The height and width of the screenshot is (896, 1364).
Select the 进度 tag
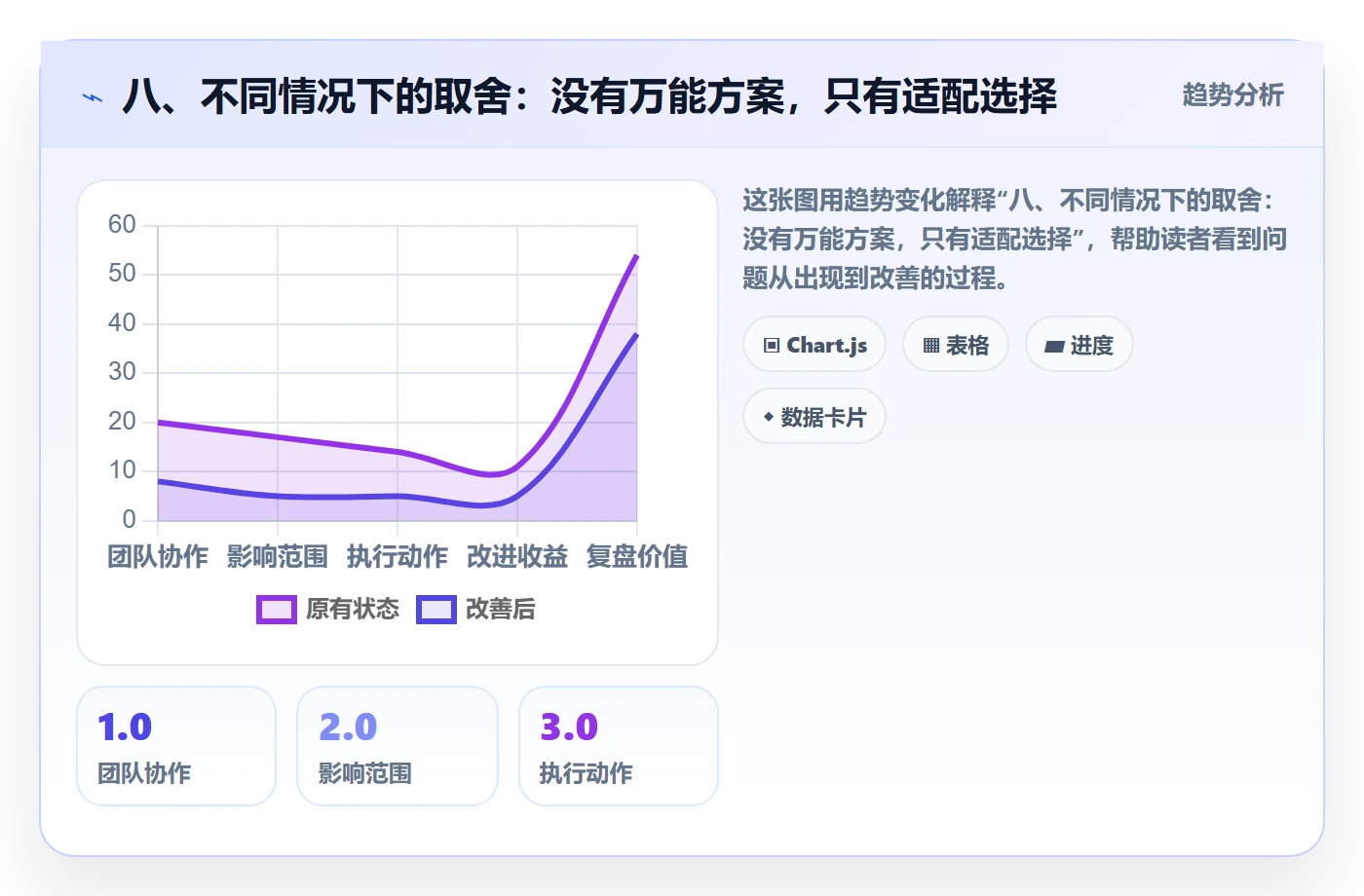click(x=1080, y=345)
